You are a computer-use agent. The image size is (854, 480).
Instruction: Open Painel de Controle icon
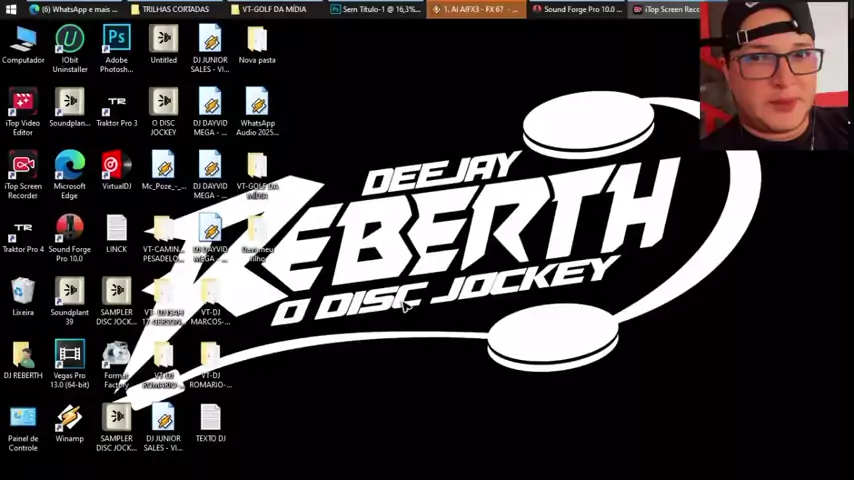(x=22, y=418)
